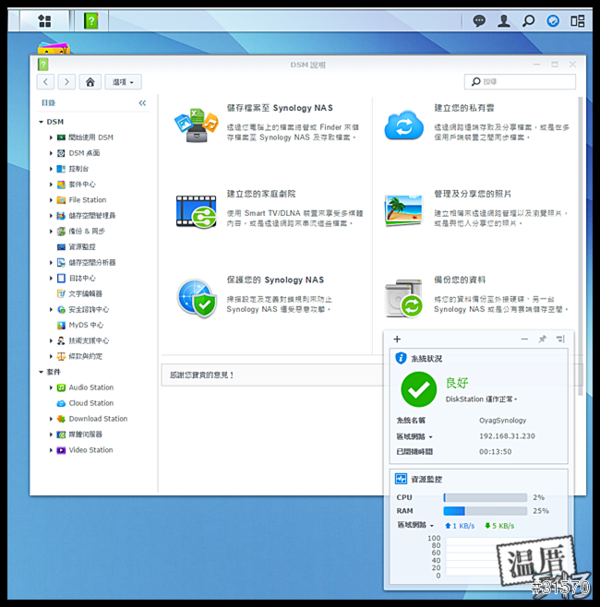The height and width of the screenshot is (607, 600).
Task: Select the 控制台 tree entry
Action: pos(79,169)
